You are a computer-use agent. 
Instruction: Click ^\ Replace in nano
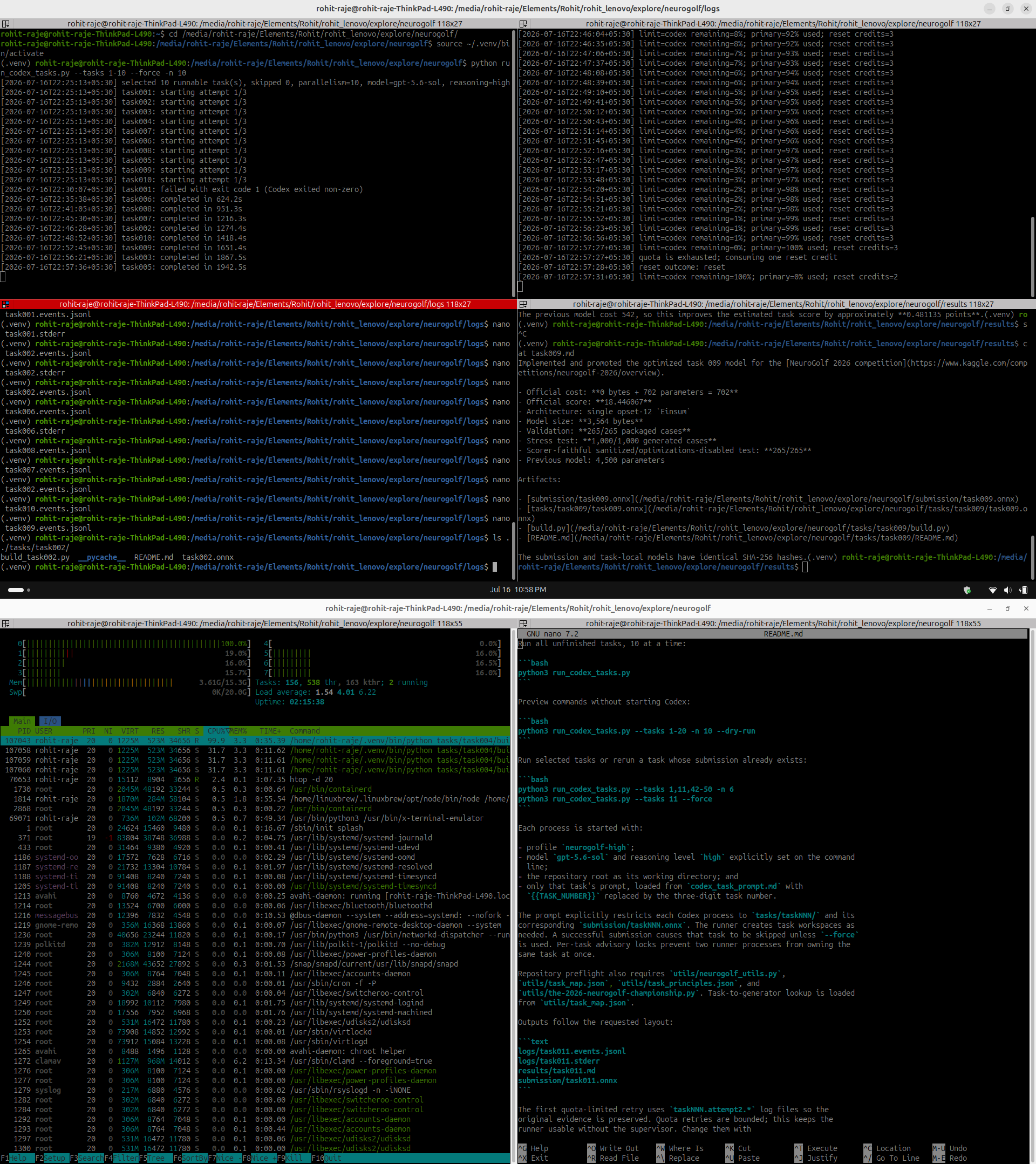point(678,1158)
